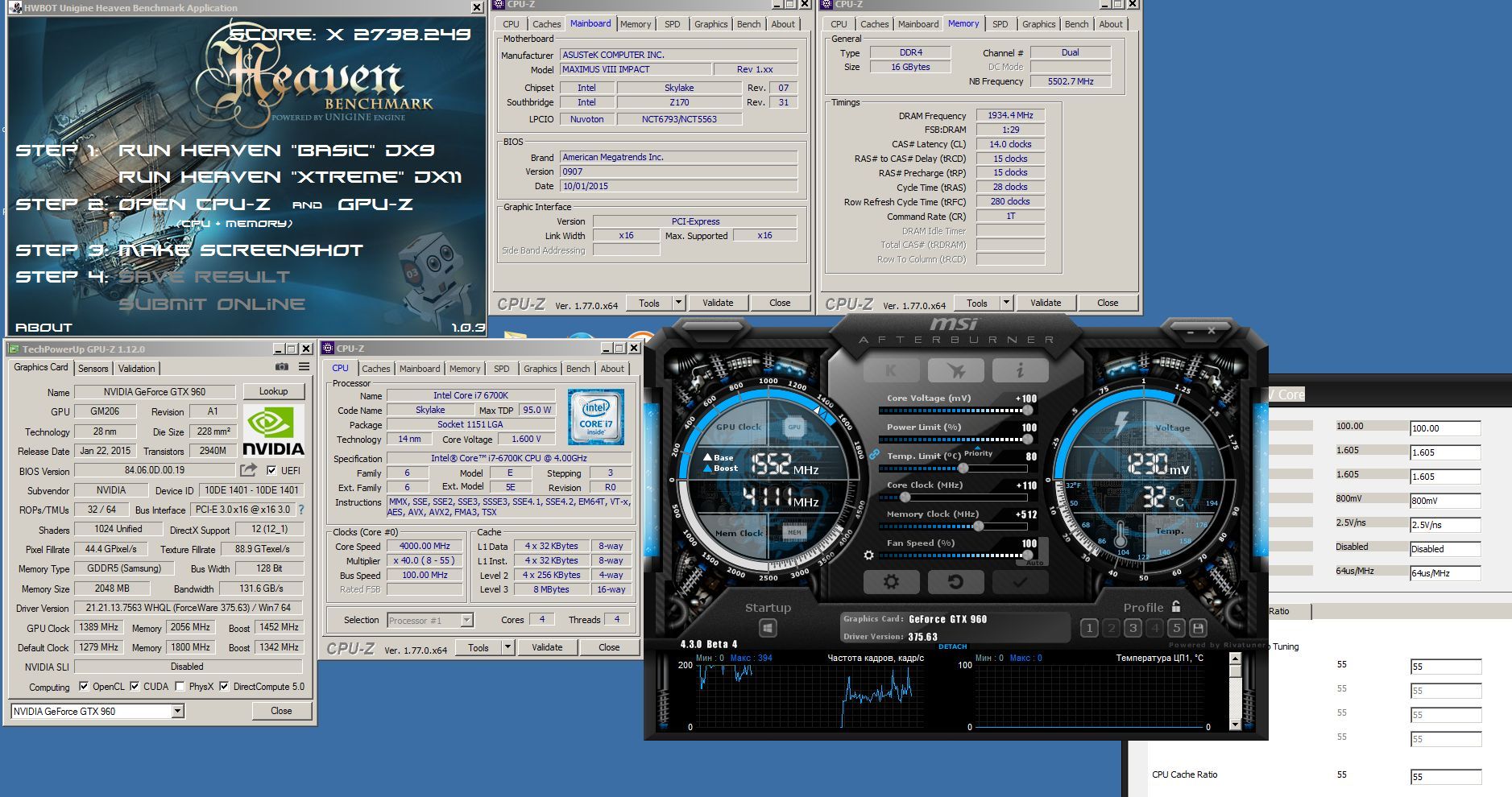This screenshot has width=1512, height=797.
Task: Open Bench tab in bottom CPU-Z CPU window
Action: point(578,369)
